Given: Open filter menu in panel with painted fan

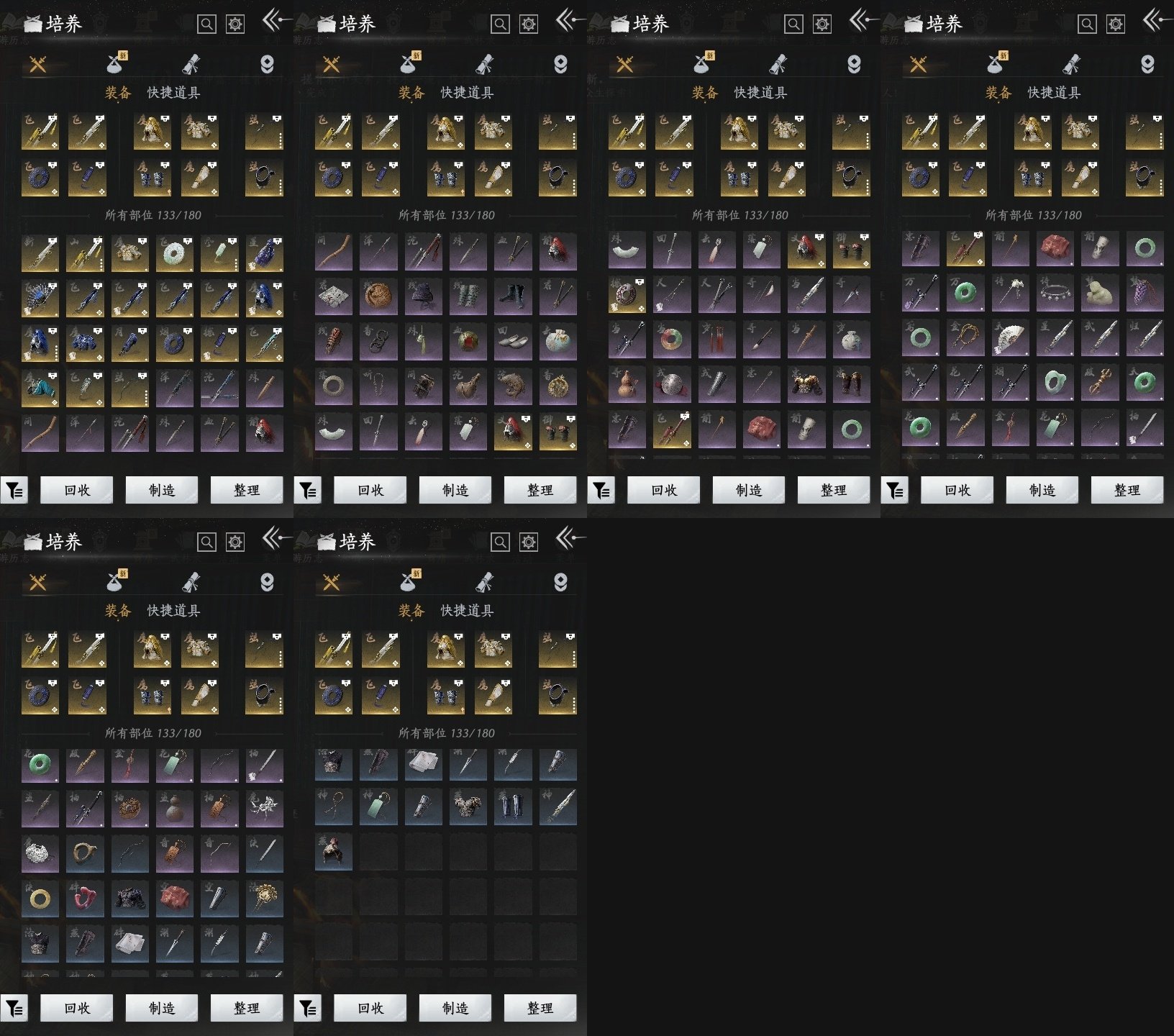Looking at the screenshot, I should (895, 490).
